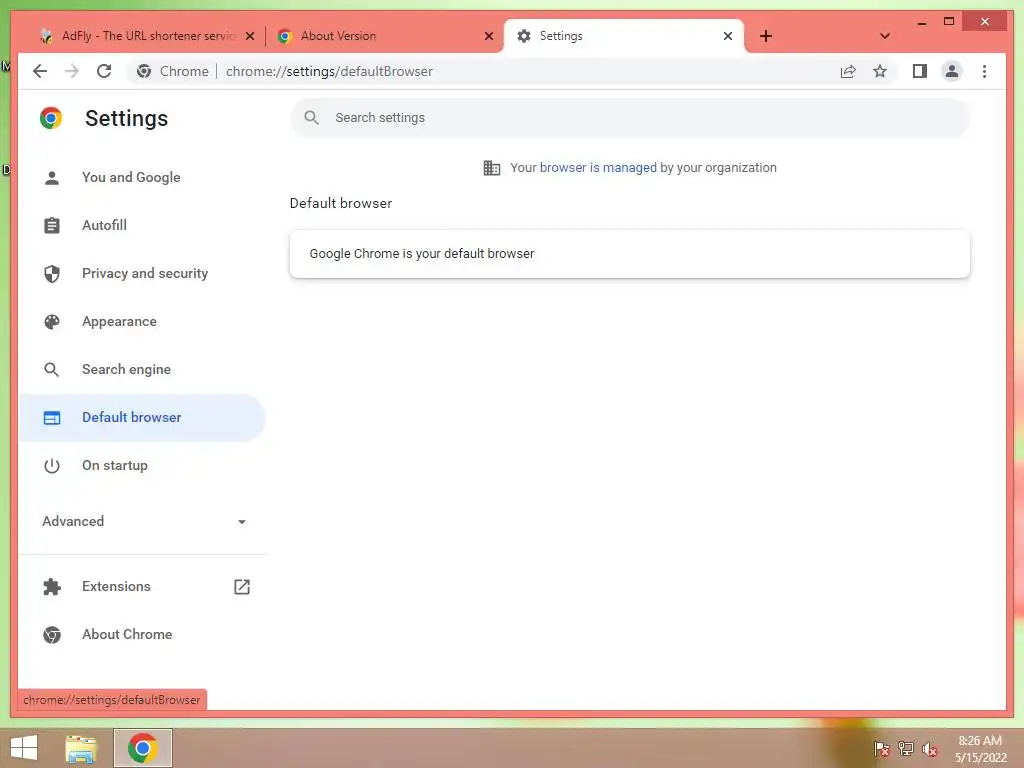Select the Settings tab

pos(623,36)
